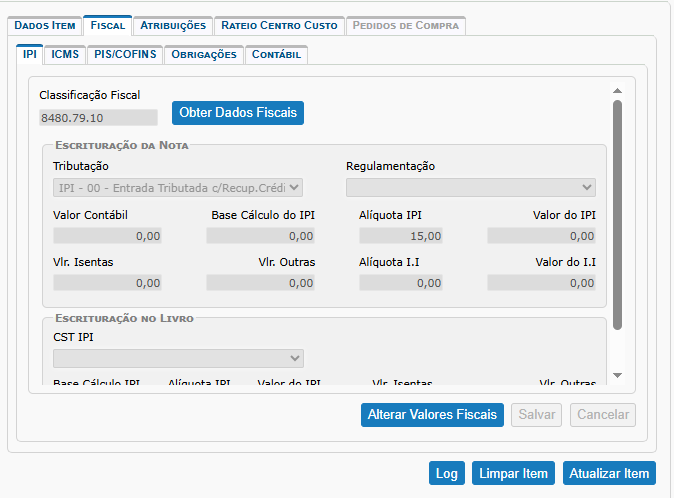The image size is (674, 498).
Task: Open the Obrigações sub-tab
Action: (x=203, y=55)
